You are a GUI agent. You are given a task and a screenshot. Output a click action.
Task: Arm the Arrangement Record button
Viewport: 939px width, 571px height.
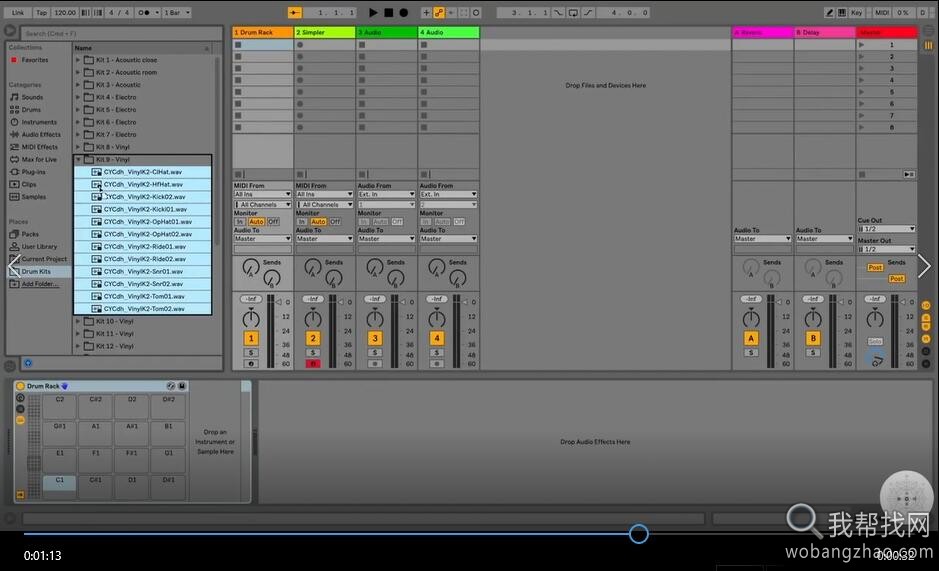coord(404,12)
